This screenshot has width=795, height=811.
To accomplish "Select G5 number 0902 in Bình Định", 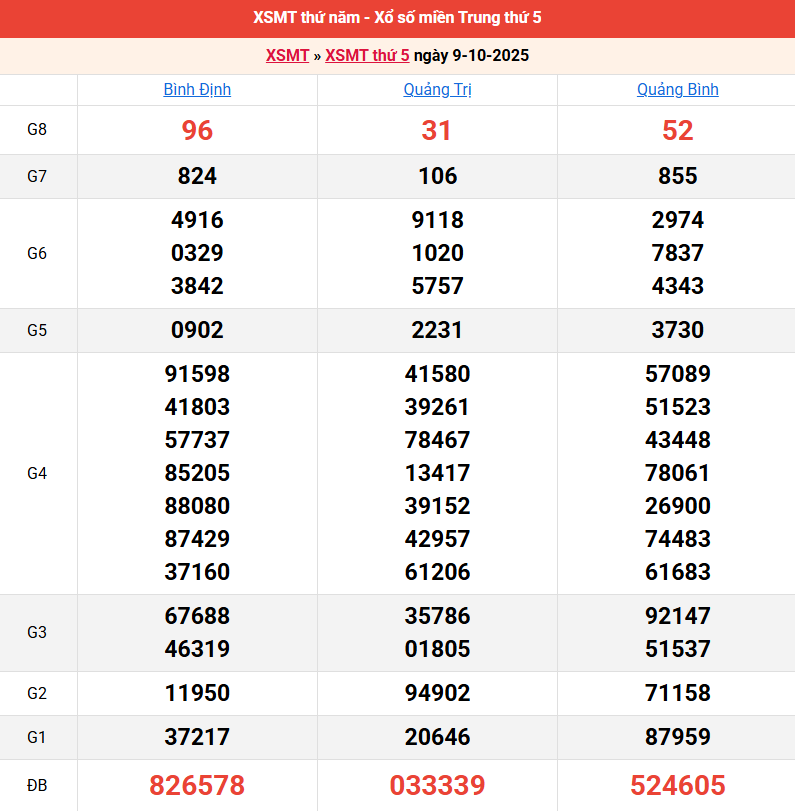I will point(197,331).
